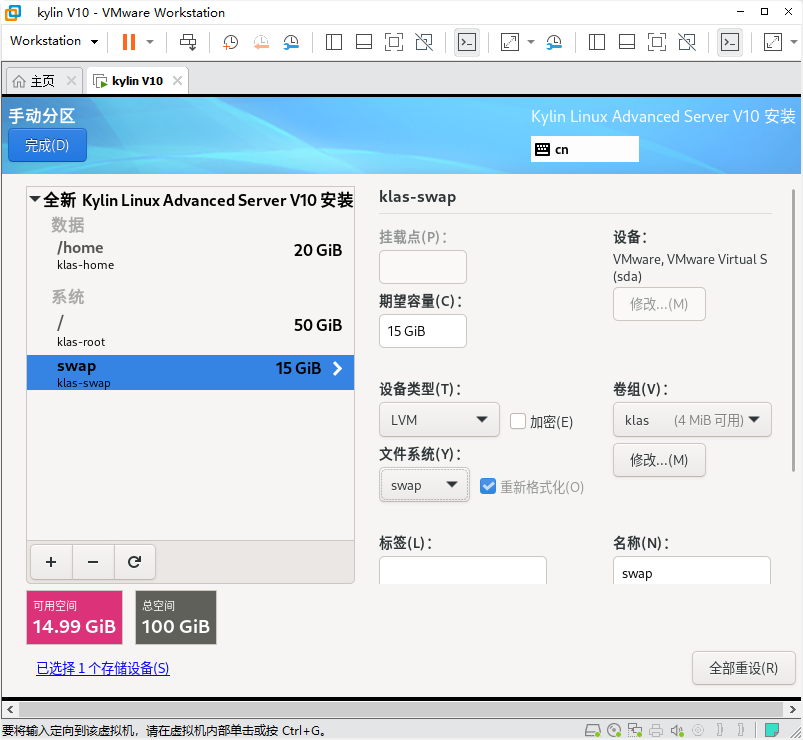
Task: Click the 全部重设(R) button
Action: (743, 668)
